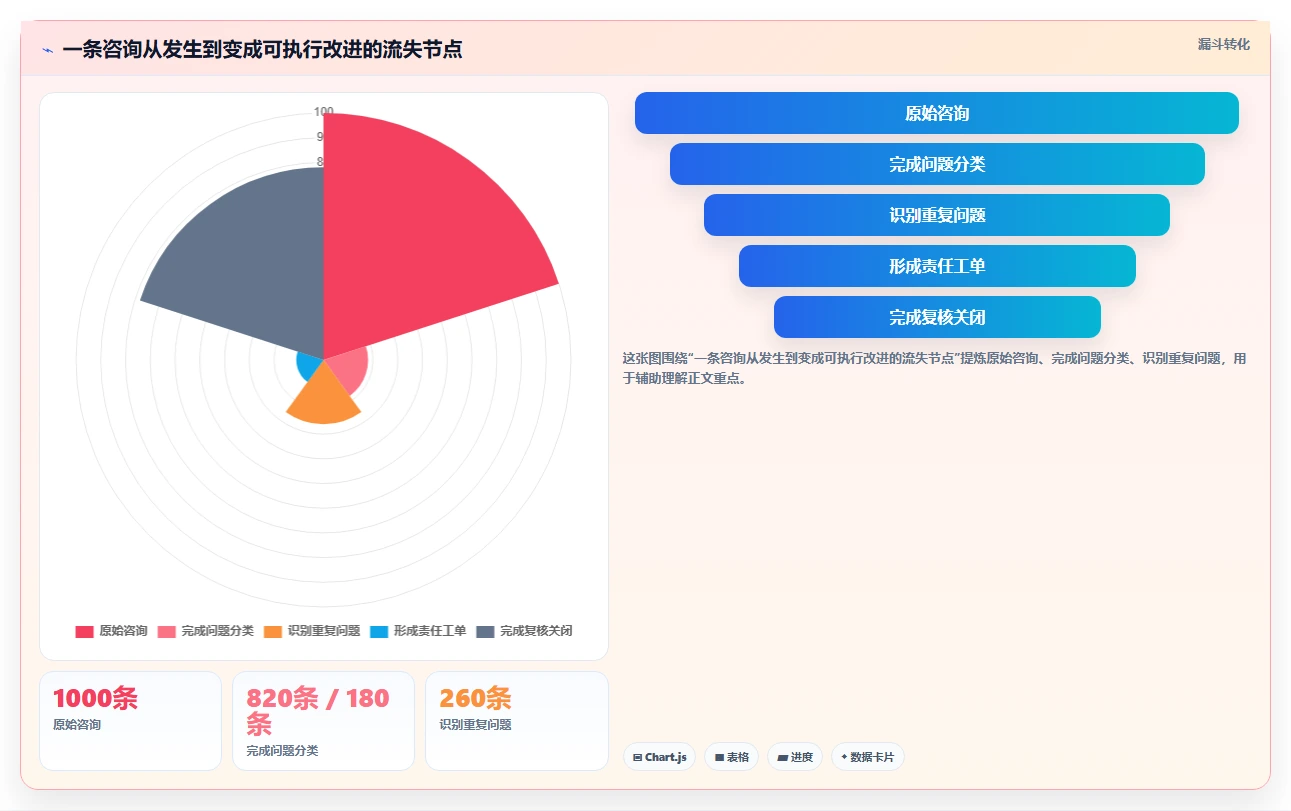The image size is (1291, 811).
Task: Click the lightning icon beside the title
Action: click(48, 50)
